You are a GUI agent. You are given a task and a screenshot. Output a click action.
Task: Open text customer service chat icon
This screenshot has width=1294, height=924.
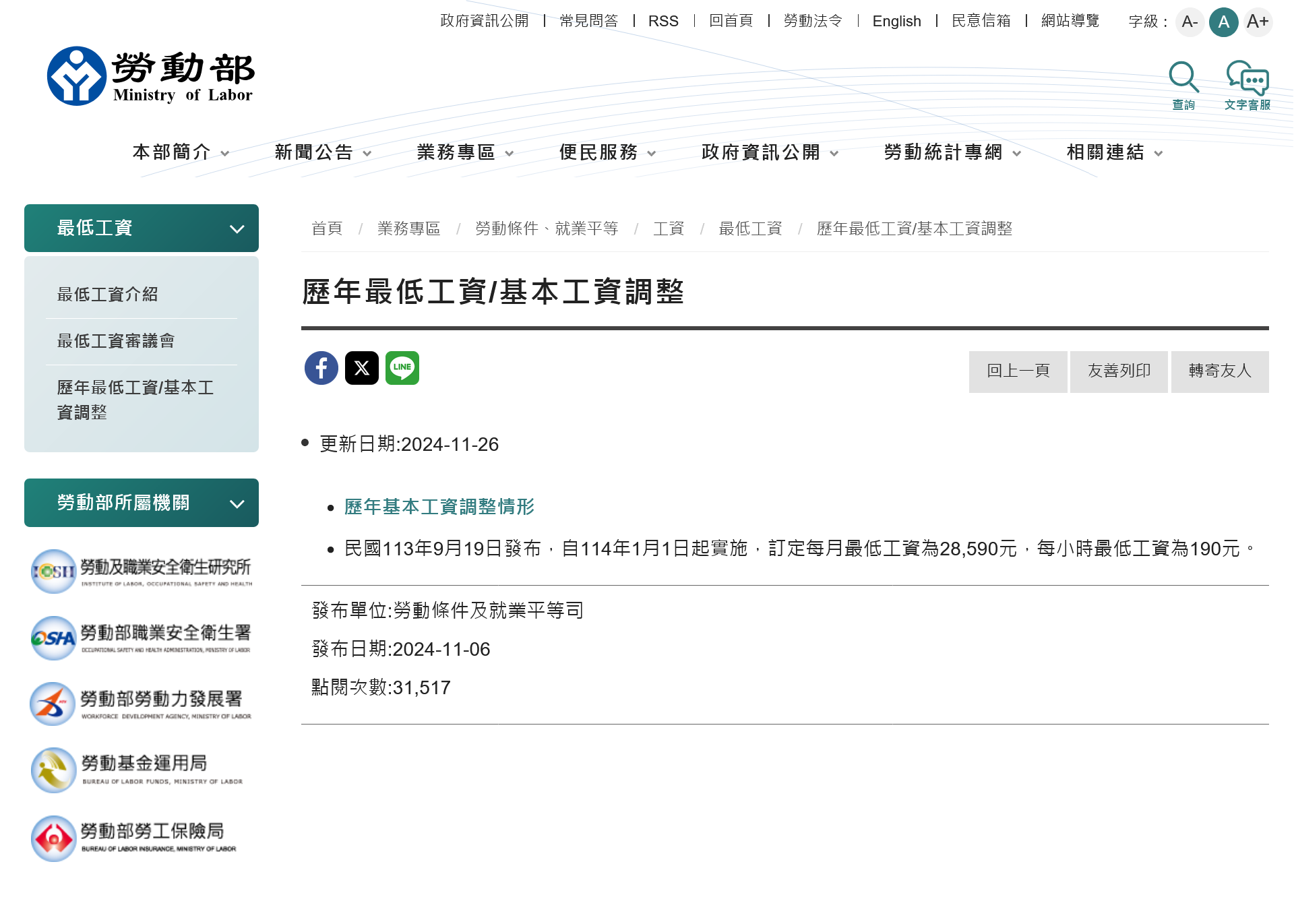tap(1247, 80)
